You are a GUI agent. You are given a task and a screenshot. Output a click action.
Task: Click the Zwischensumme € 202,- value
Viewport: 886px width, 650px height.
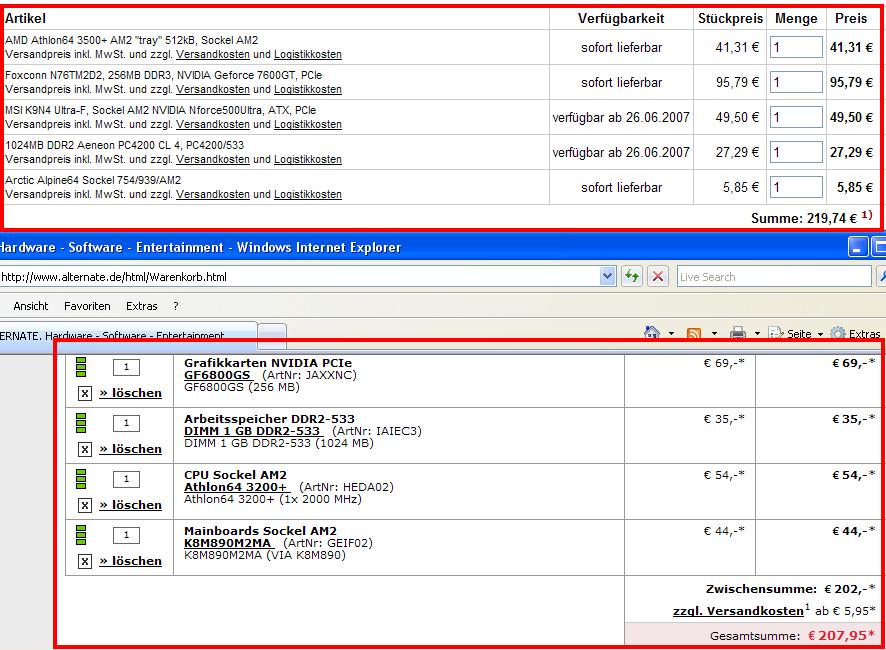point(849,589)
